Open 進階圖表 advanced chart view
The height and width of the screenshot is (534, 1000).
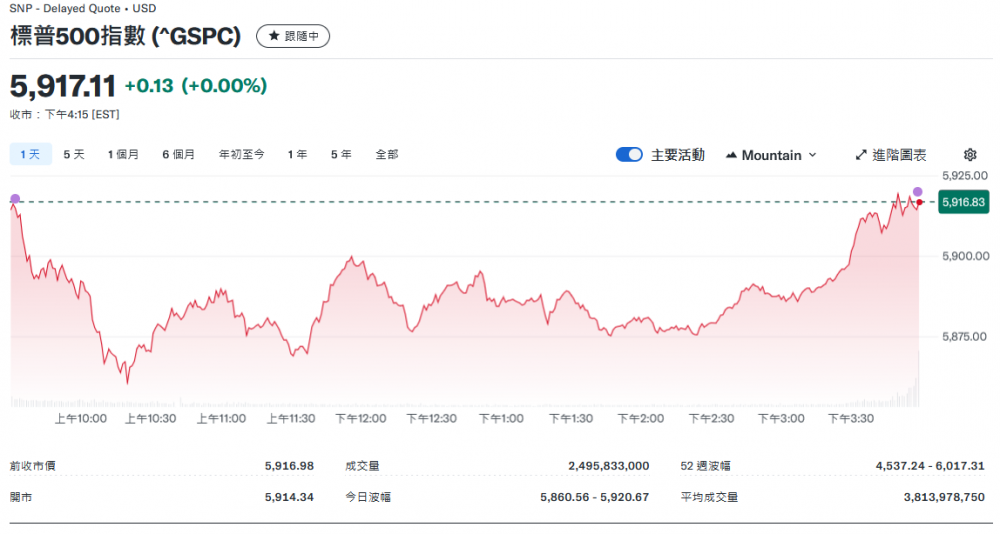[x=890, y=155]
